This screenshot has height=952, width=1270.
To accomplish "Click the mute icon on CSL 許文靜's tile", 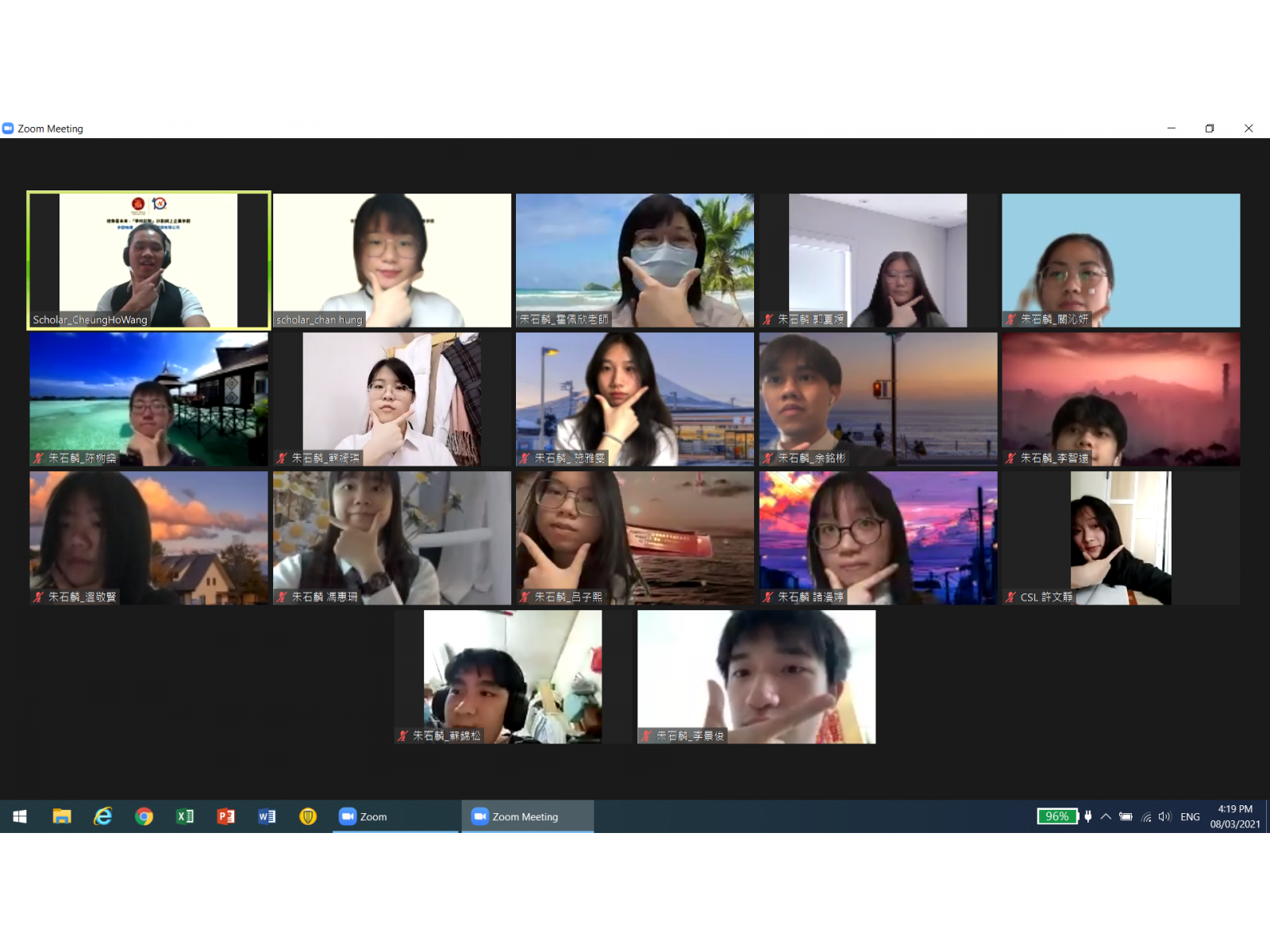I will pyautogui.click(x=1009, y=597).
